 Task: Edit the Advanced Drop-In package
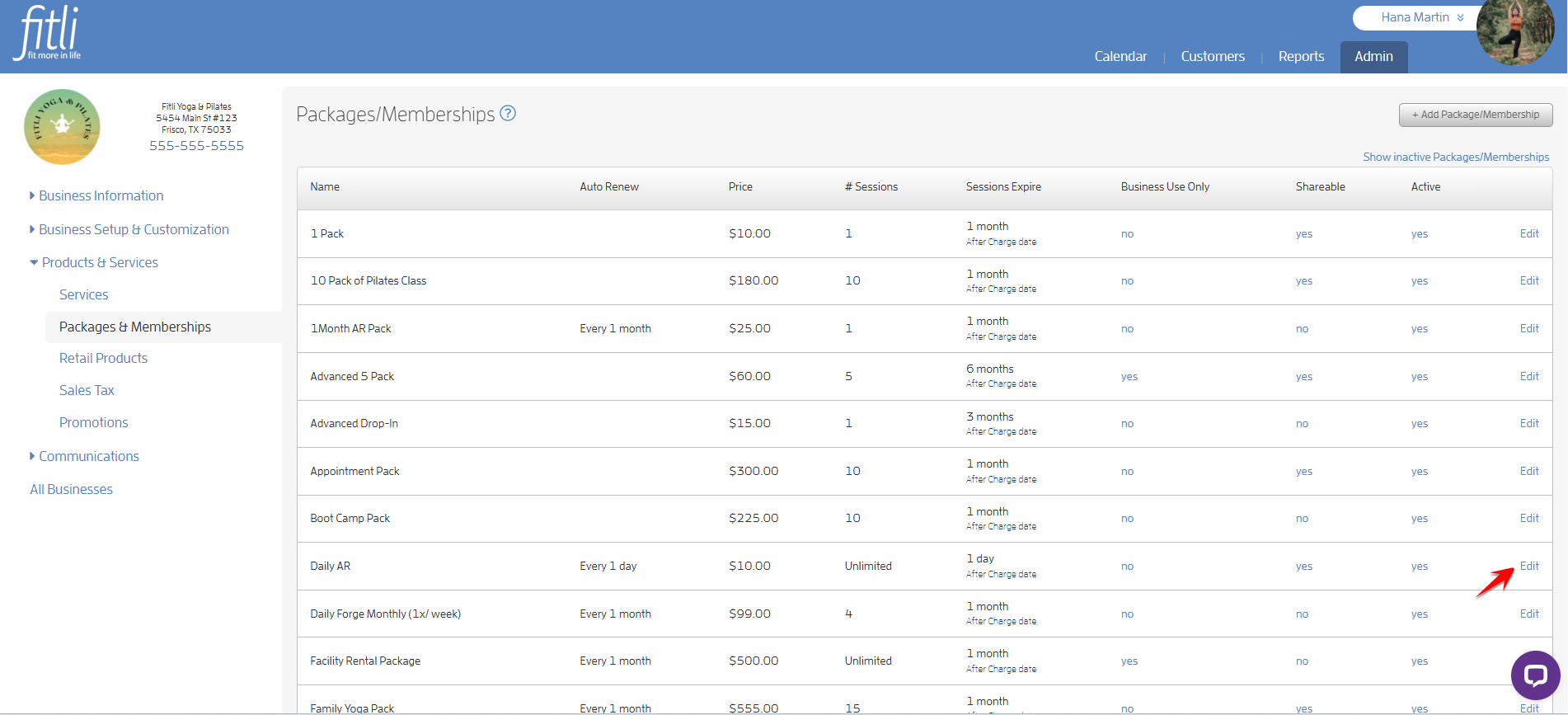1529,423
